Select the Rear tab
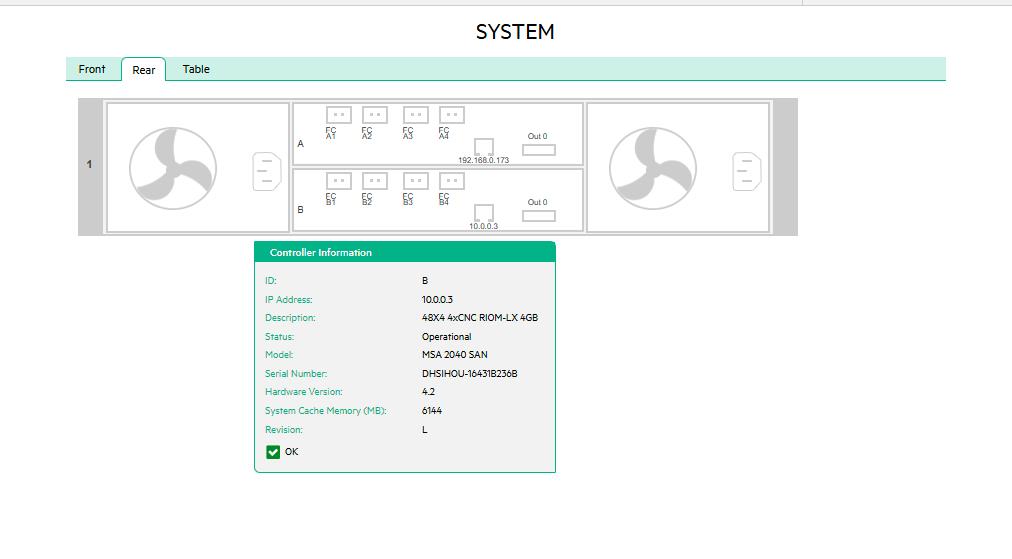1012x559 pixels. pos(143,70)
